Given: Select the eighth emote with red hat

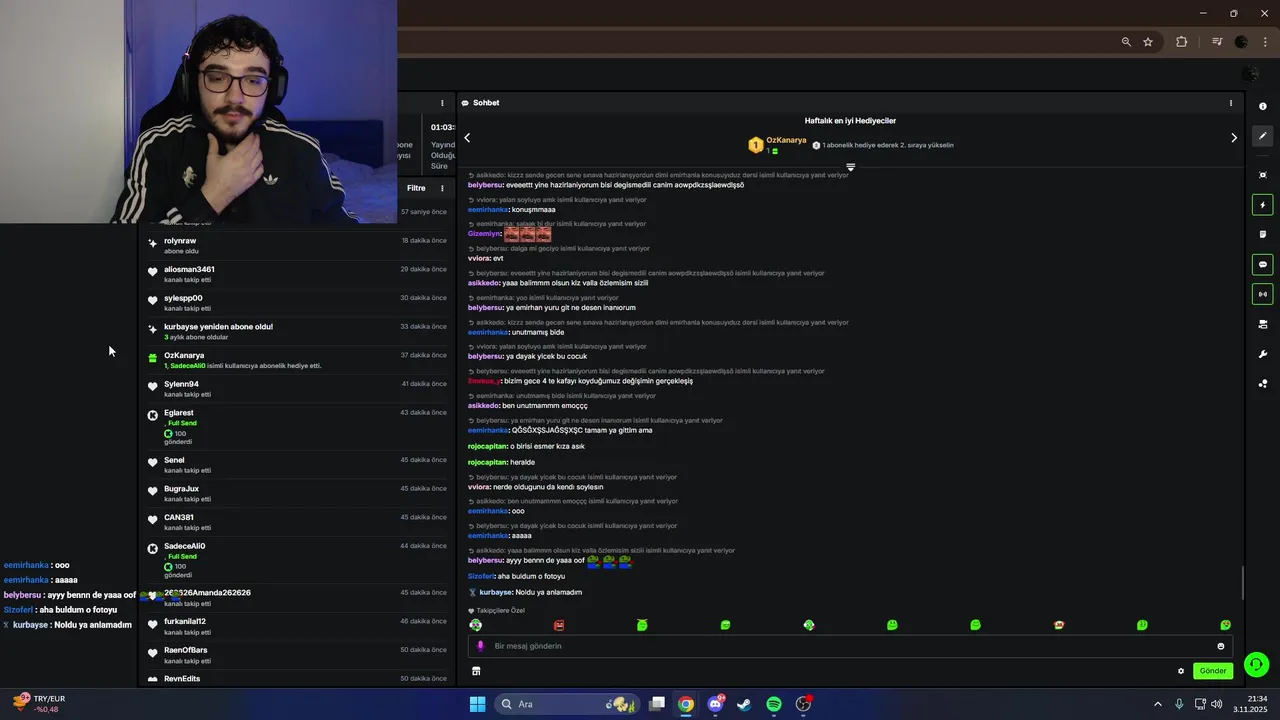Looking at the screenshot, I should 1059,625.
